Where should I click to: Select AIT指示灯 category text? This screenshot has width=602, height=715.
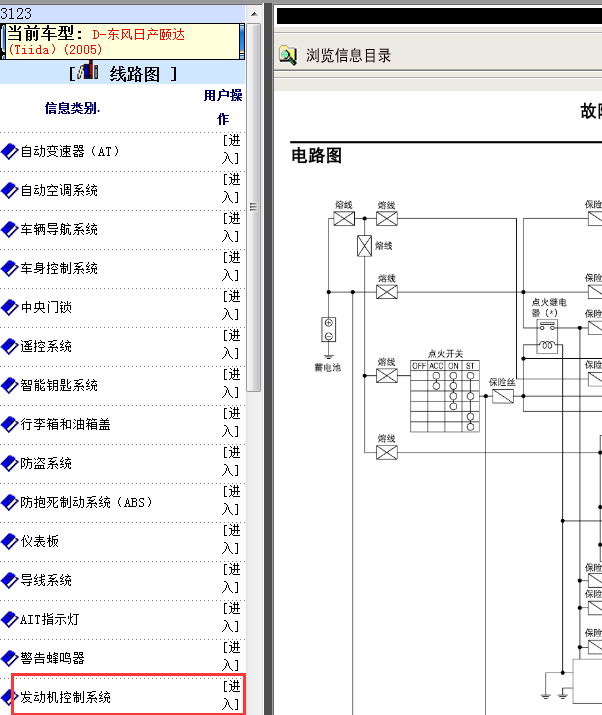[x=50, y=619]
